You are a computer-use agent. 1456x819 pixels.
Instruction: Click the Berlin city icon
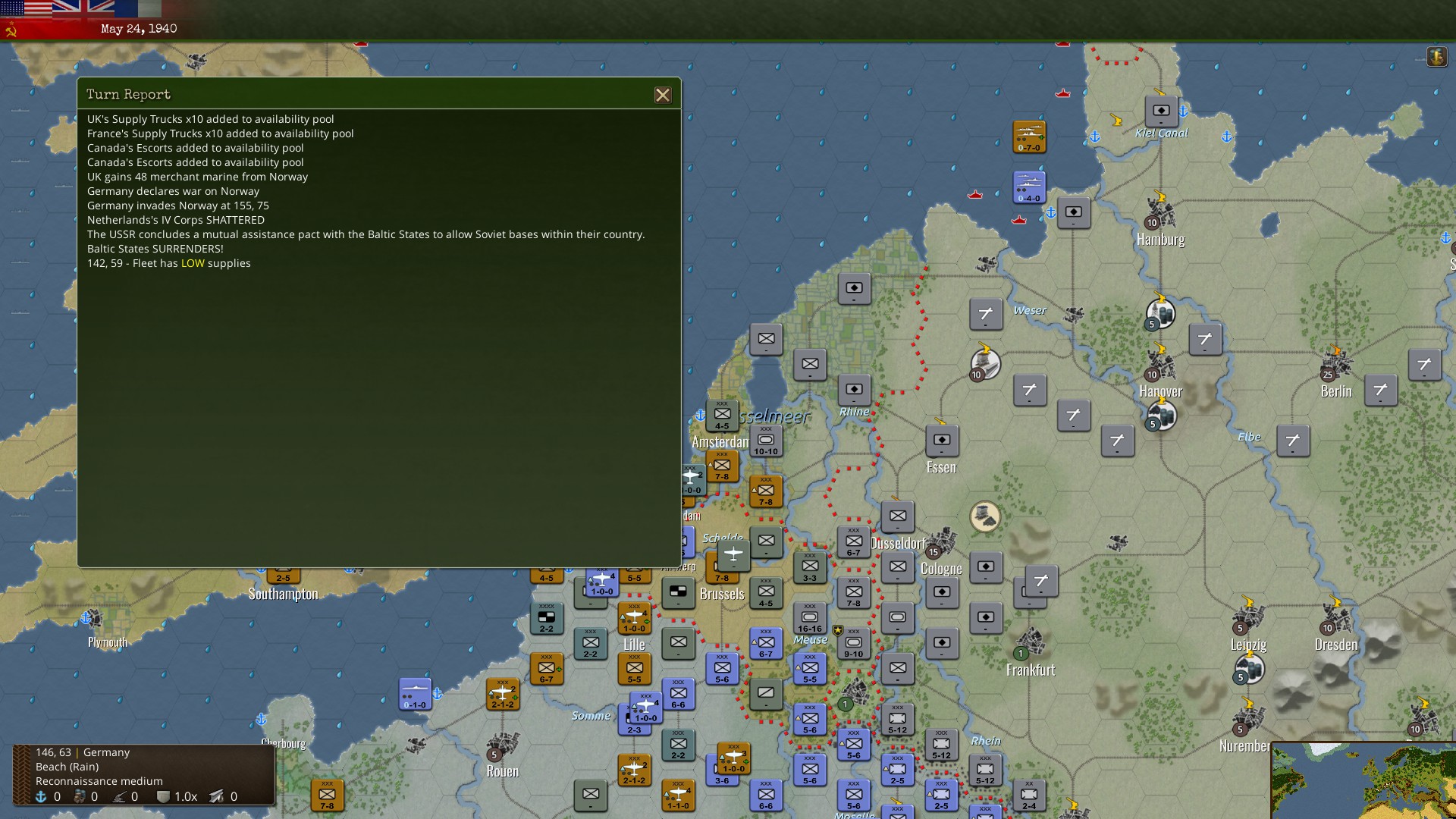(x=1336, y=363)
